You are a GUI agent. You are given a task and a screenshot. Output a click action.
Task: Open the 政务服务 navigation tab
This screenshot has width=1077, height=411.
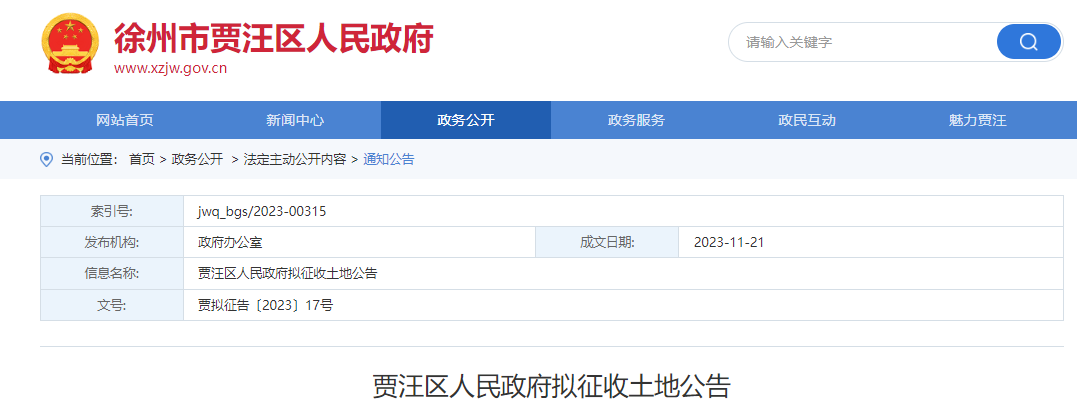636,120
